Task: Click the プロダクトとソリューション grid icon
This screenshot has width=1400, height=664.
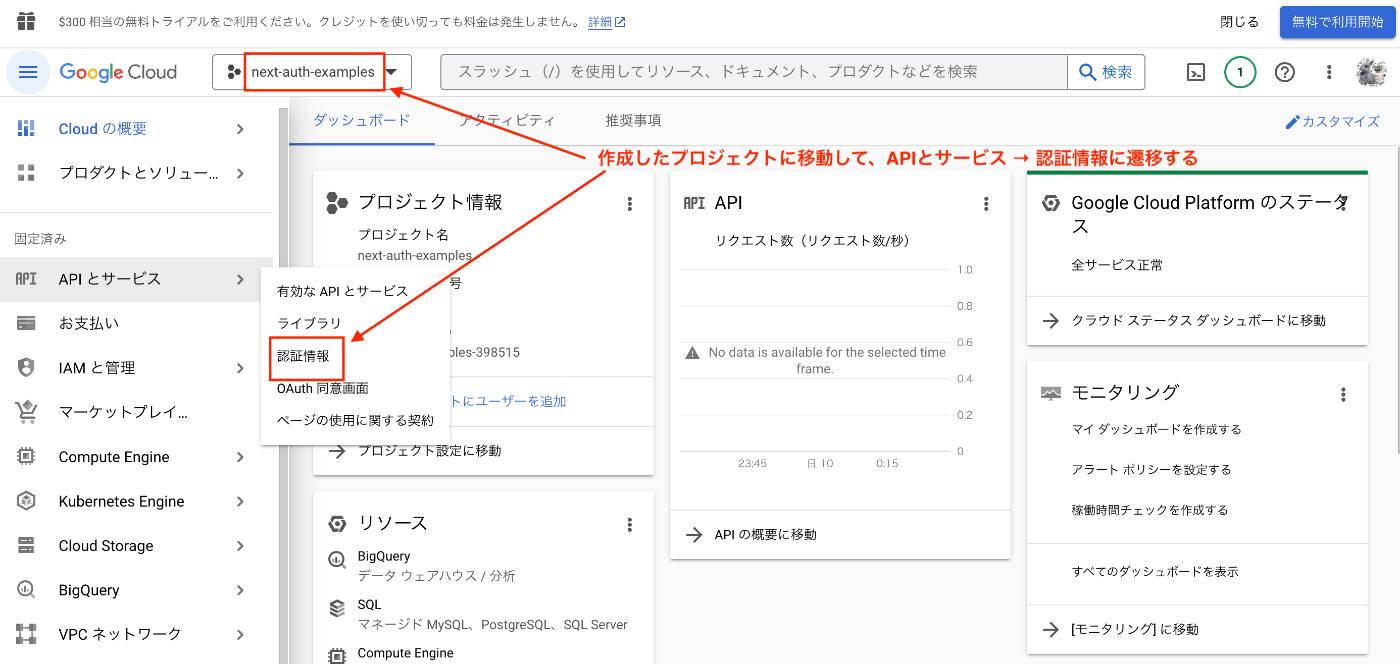Action: pos(26,173)
